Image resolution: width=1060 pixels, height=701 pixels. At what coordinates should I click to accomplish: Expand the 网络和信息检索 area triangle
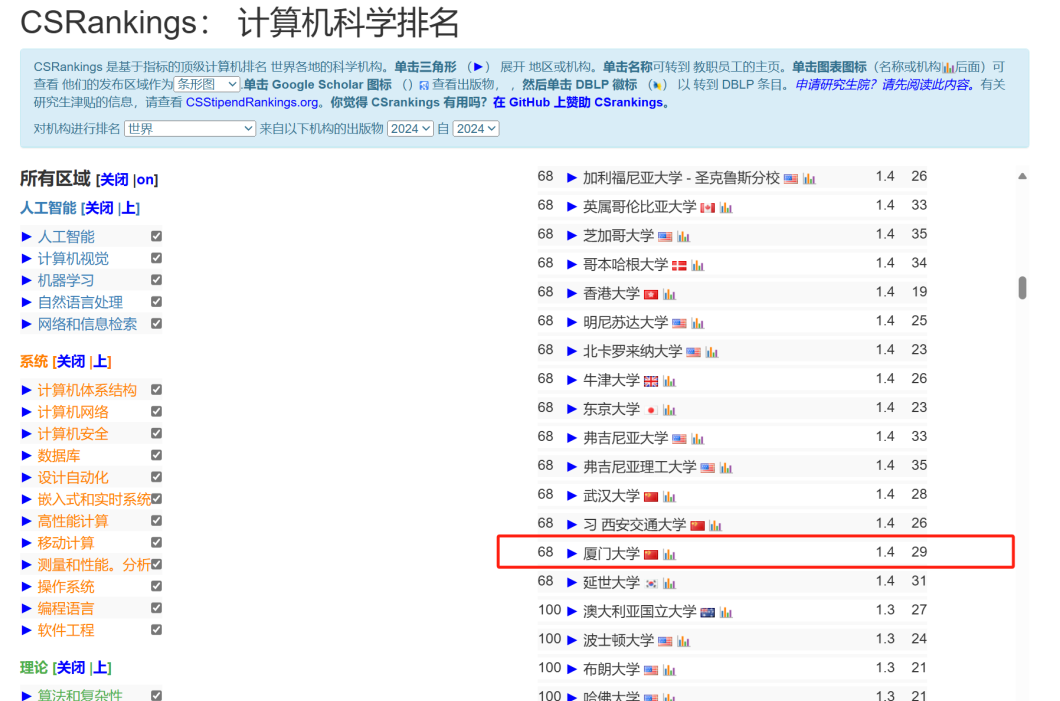[26, 324]
